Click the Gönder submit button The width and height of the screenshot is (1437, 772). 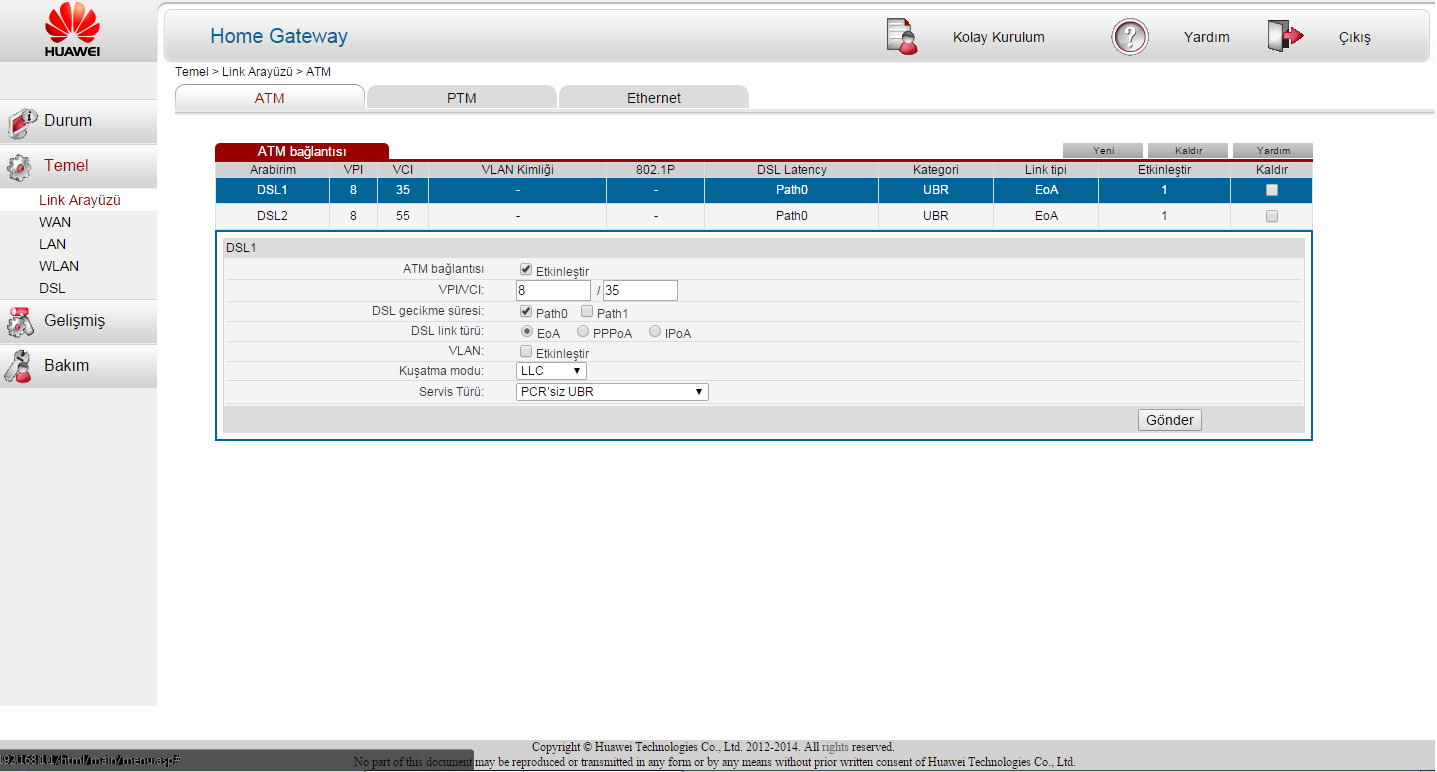tap(1170, 420)
